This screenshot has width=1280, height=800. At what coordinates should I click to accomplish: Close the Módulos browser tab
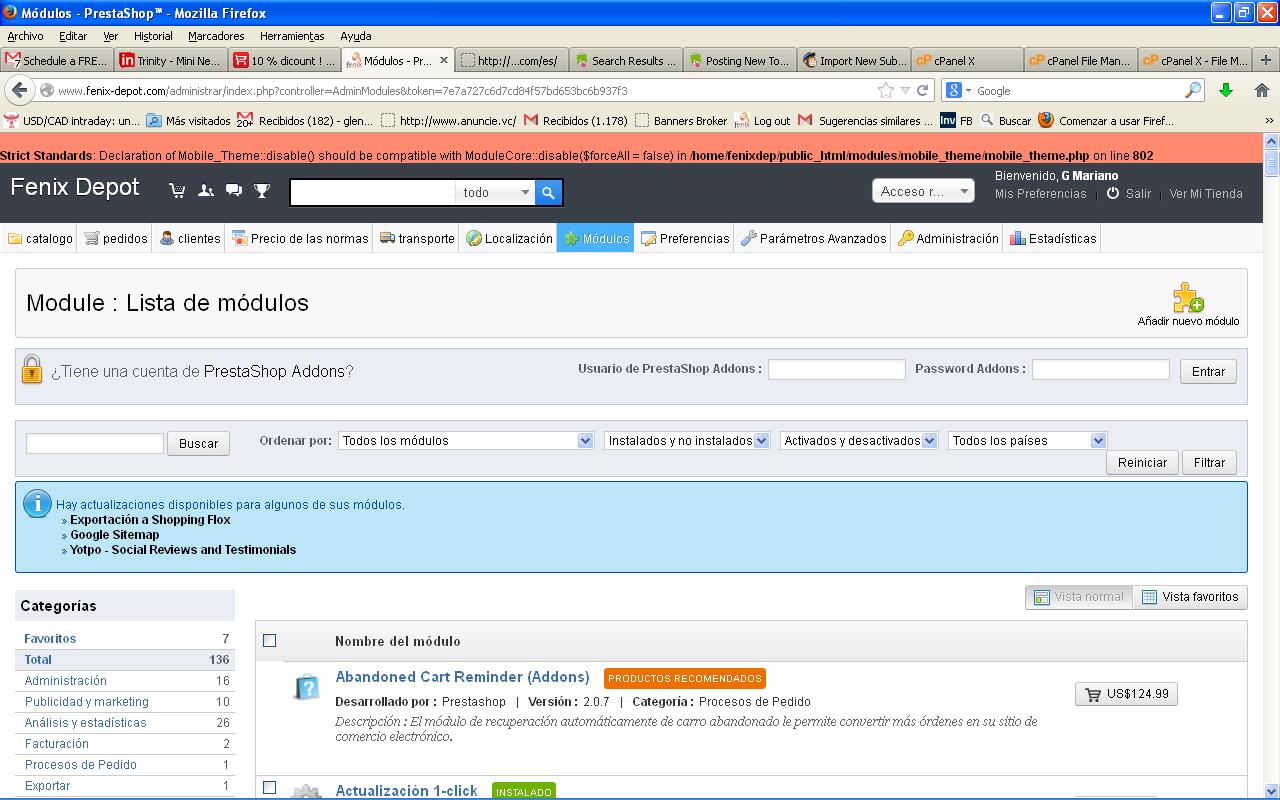coord(444,60)
